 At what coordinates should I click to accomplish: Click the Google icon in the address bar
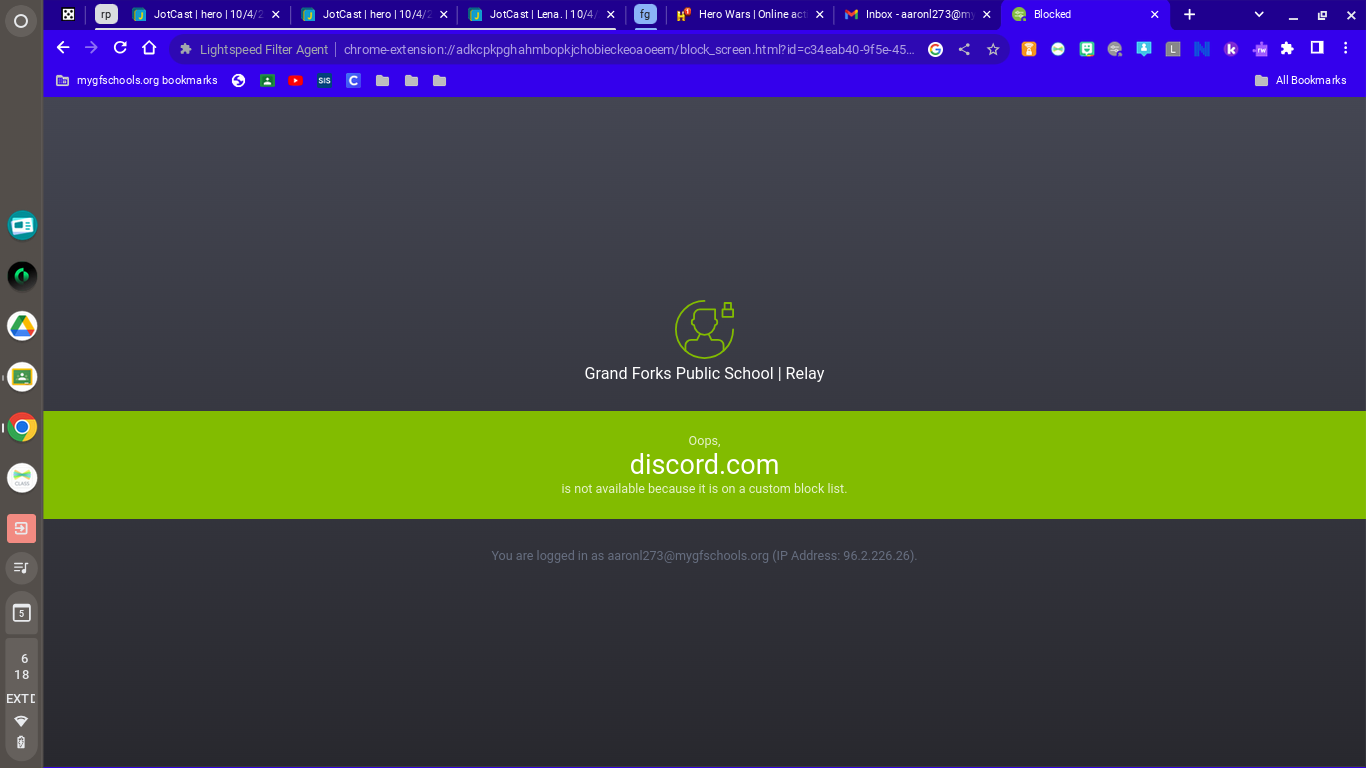tap(936, 49)
